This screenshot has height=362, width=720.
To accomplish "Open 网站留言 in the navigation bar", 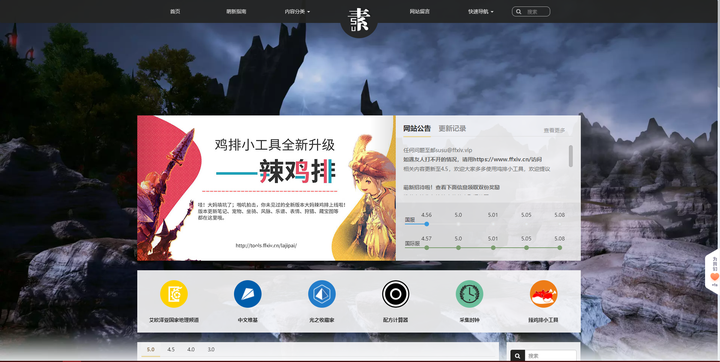I will (x=420, y=12).
